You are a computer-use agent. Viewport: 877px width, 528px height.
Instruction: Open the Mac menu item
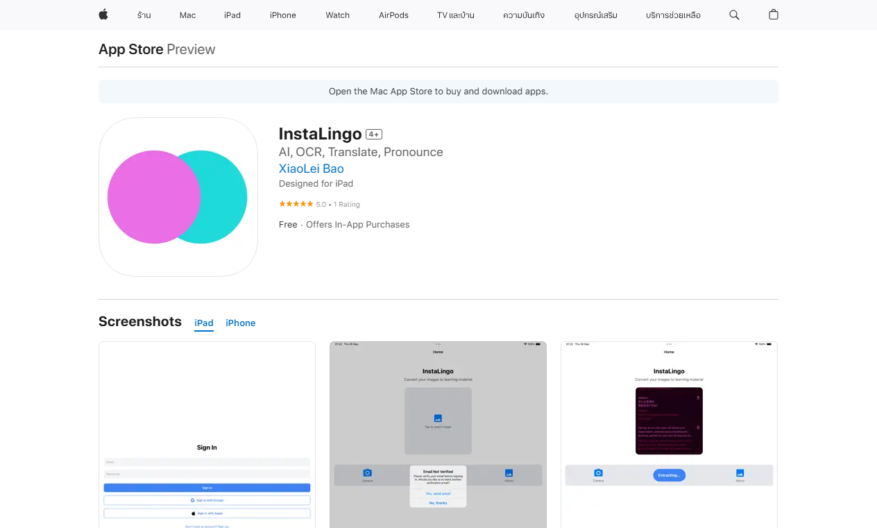187,15
